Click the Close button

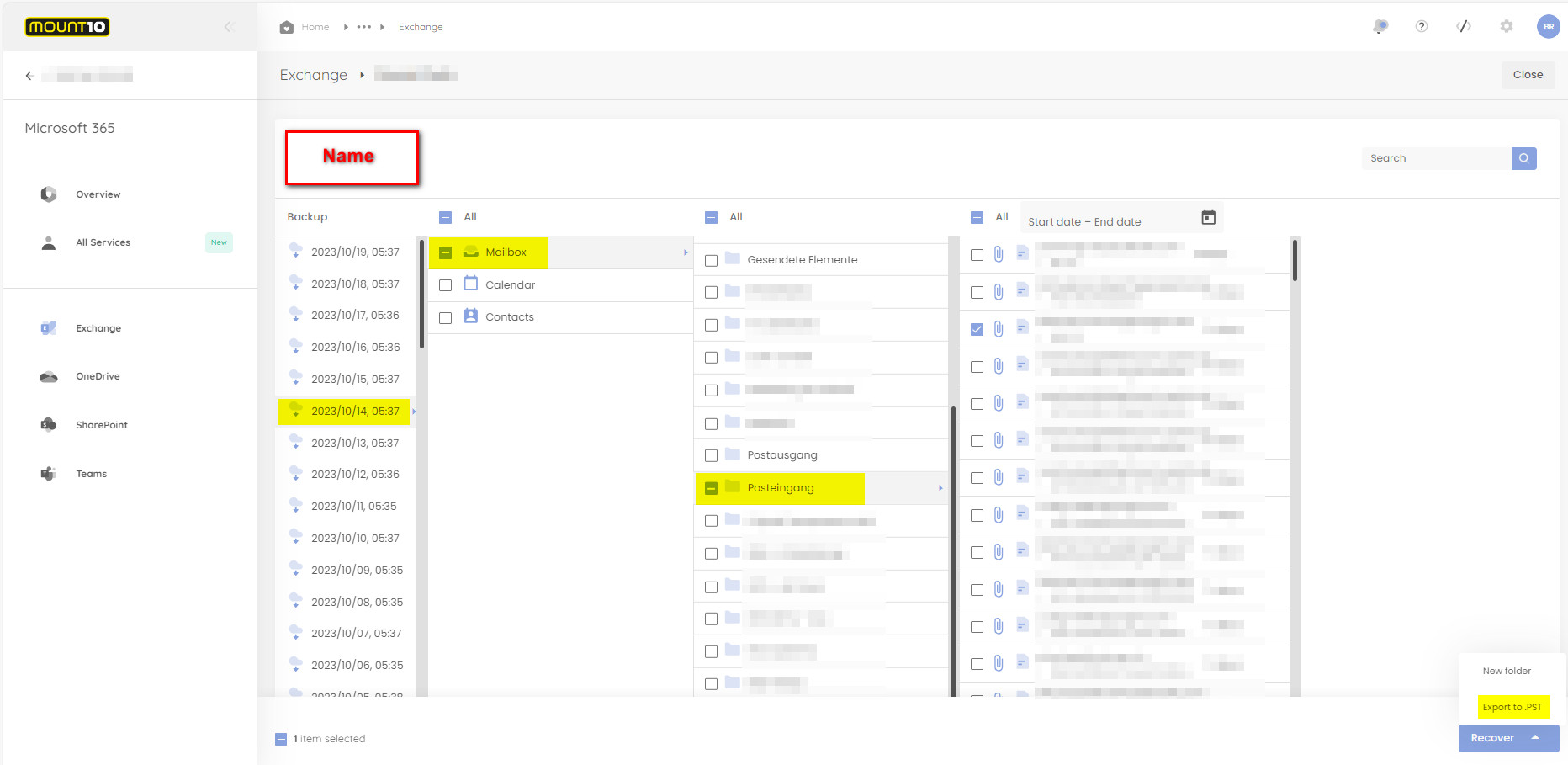coord(1528,75)
